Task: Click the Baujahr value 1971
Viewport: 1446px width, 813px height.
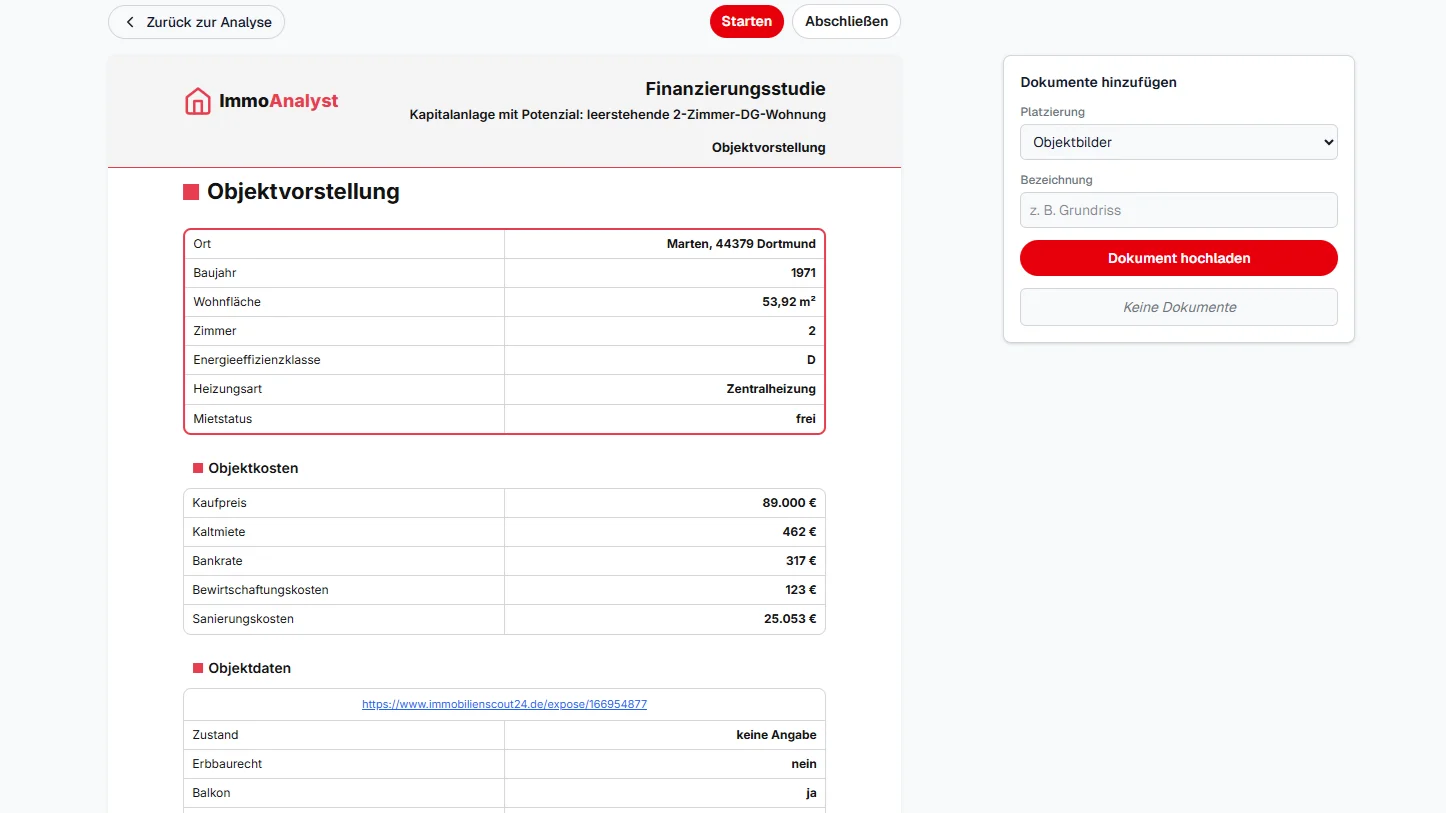Action: coord(803,273)
